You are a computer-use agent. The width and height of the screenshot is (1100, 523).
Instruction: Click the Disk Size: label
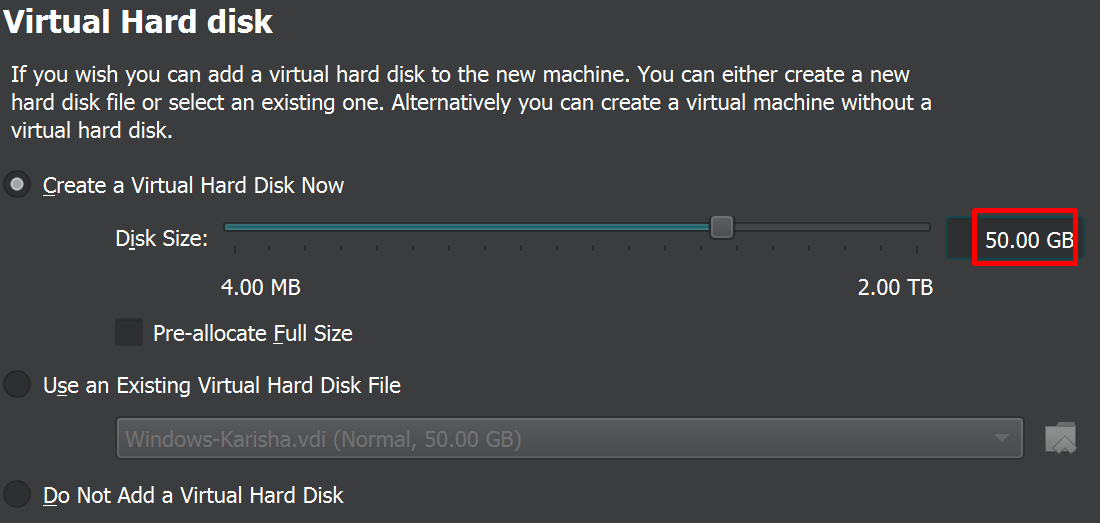[x=162, y=239]
